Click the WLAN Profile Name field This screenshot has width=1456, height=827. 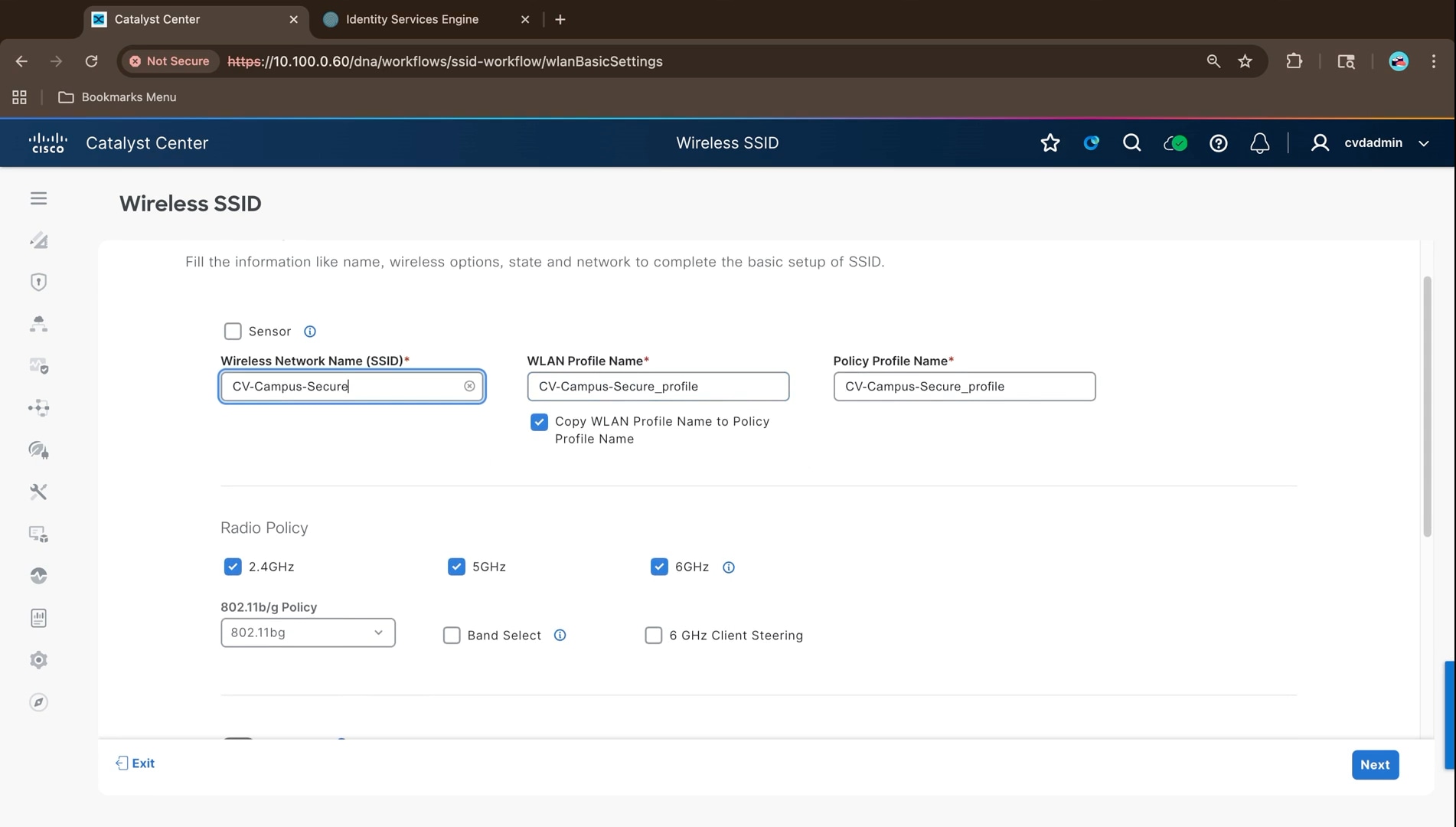point(658,387)
